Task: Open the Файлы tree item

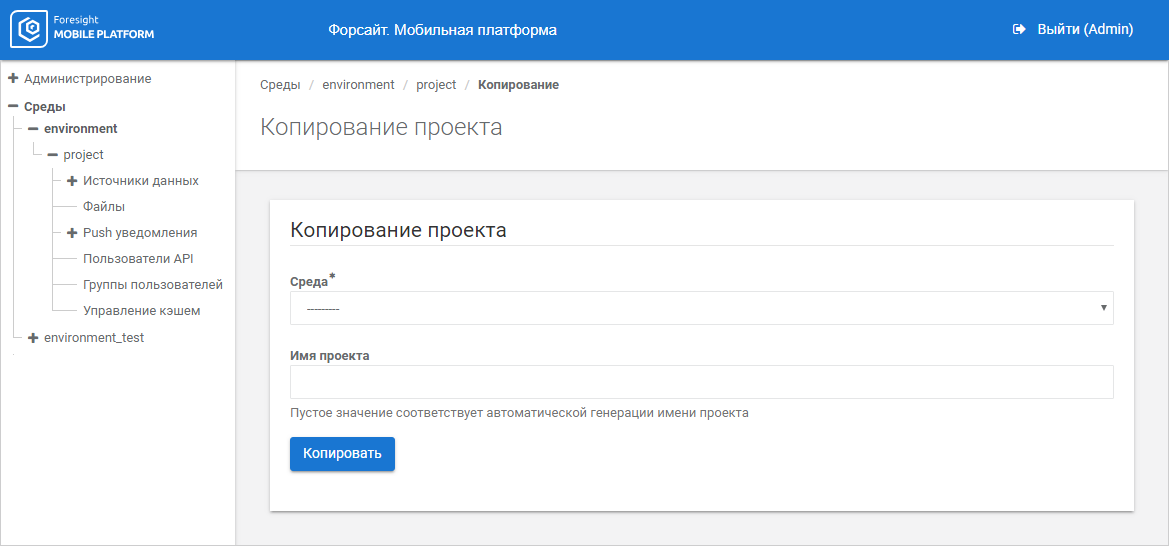Action: 104,207
